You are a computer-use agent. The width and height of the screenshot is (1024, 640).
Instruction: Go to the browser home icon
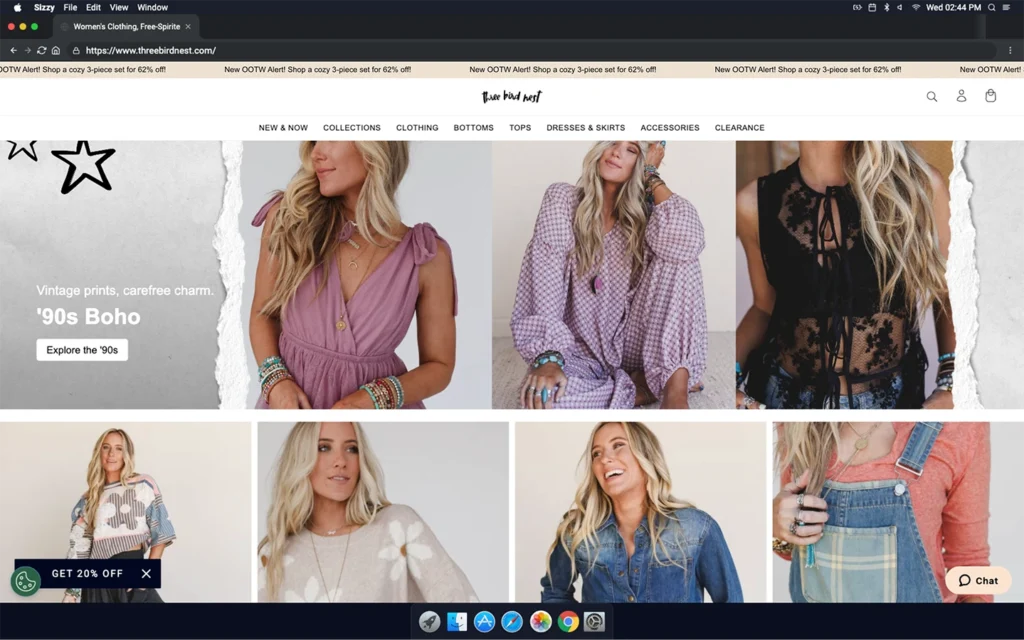tap(56, 50)
